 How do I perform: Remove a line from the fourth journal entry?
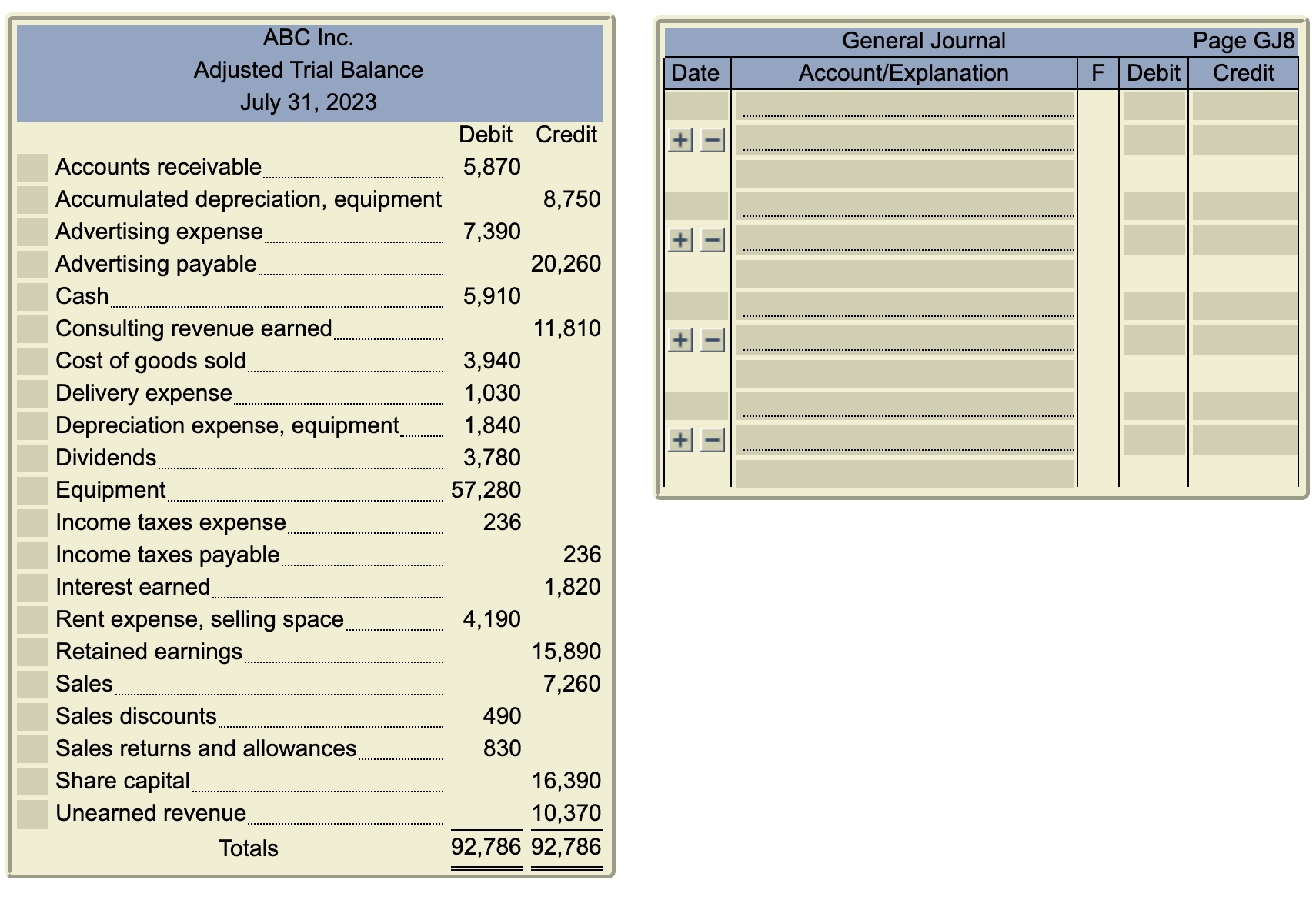click(713, 438)
